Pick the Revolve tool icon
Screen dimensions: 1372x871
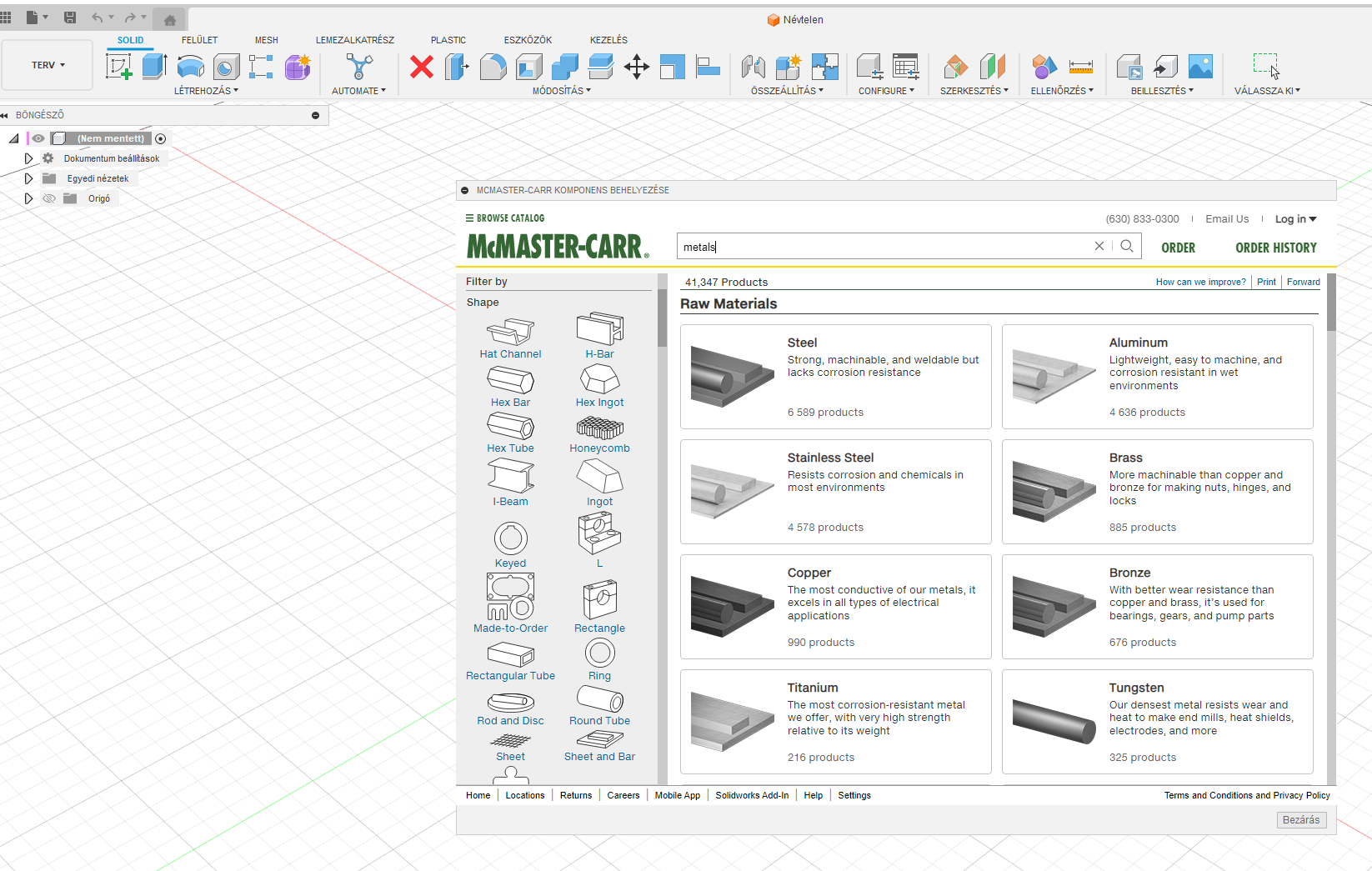[x=191, y=67]
